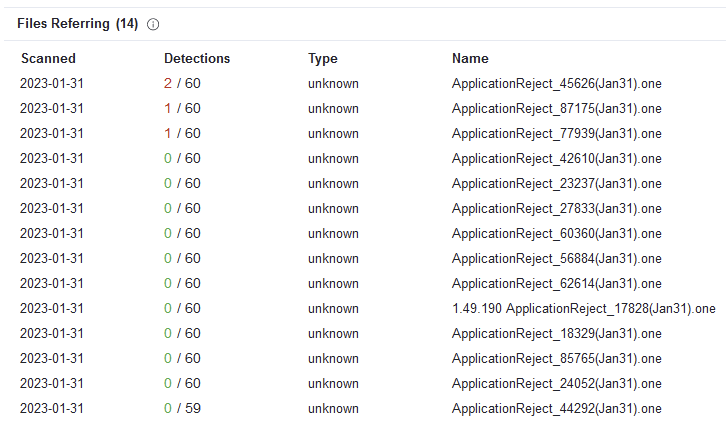Viewport: 726px width, 425px height.
Task: Click the Files Referring (14) section header
Action: pos(77,23)
